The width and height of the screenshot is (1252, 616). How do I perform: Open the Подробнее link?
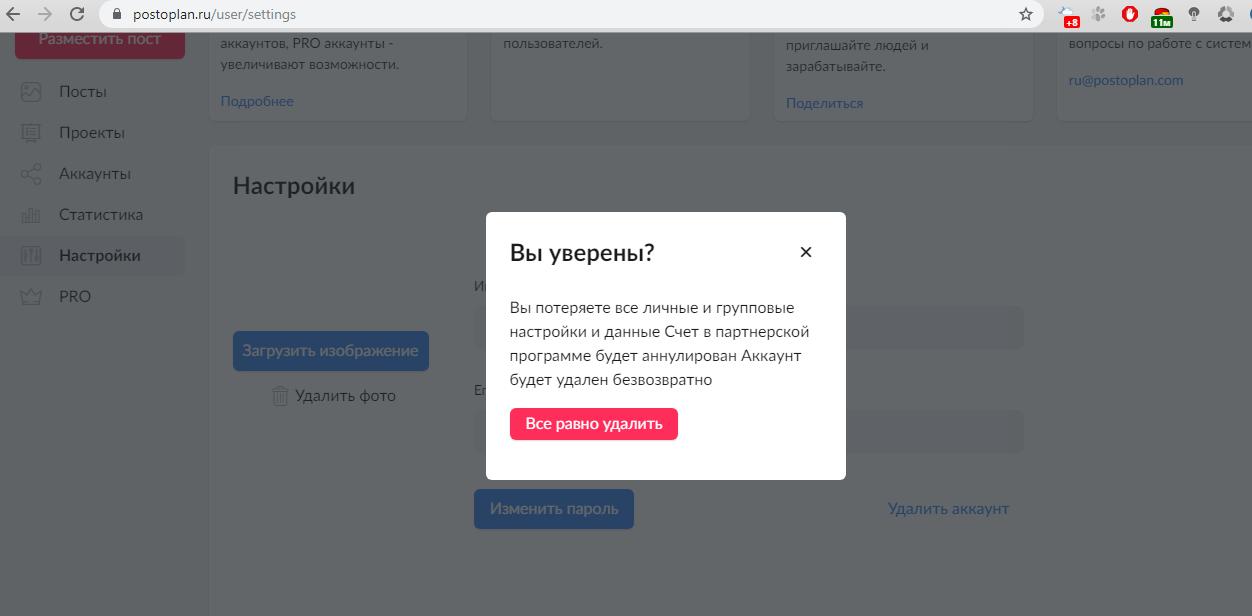(257, 101)
